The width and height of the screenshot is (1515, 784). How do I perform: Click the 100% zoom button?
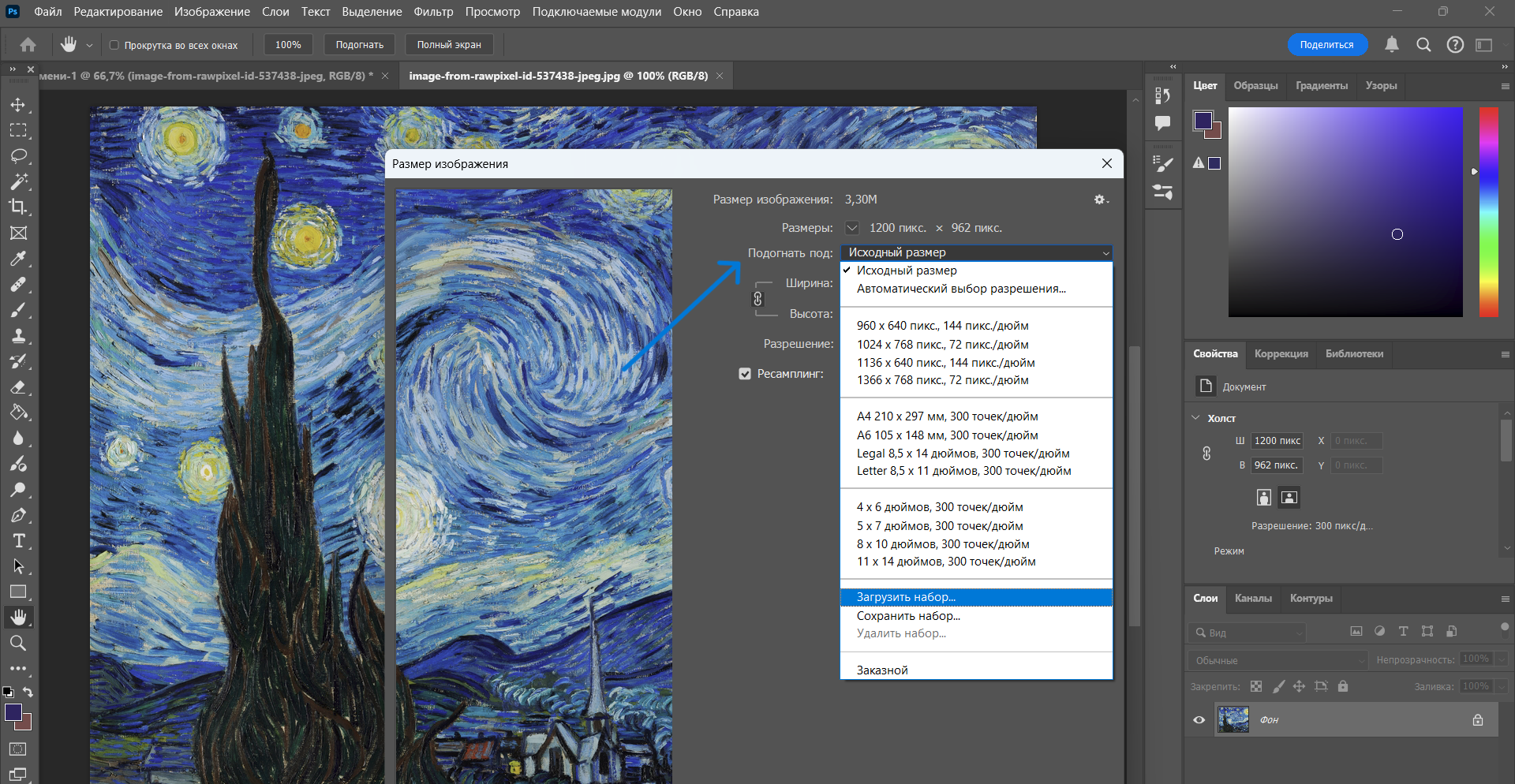click(x=288, y=45)
